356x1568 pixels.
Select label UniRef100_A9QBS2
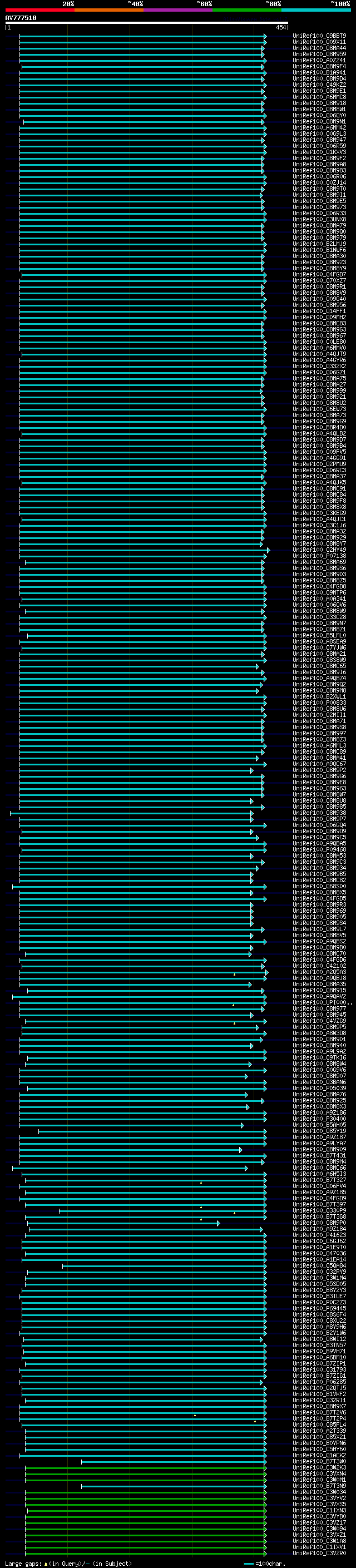(x=319, y=941)
